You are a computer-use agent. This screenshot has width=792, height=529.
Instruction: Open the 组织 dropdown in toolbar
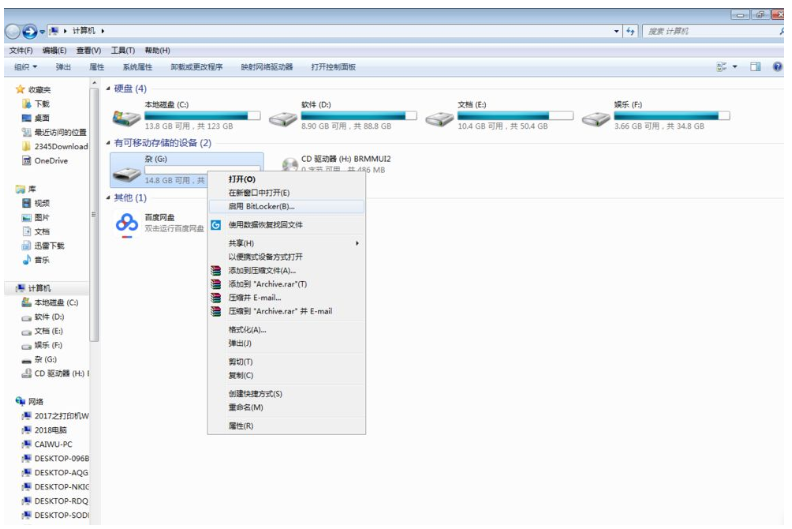click(26, 67)
